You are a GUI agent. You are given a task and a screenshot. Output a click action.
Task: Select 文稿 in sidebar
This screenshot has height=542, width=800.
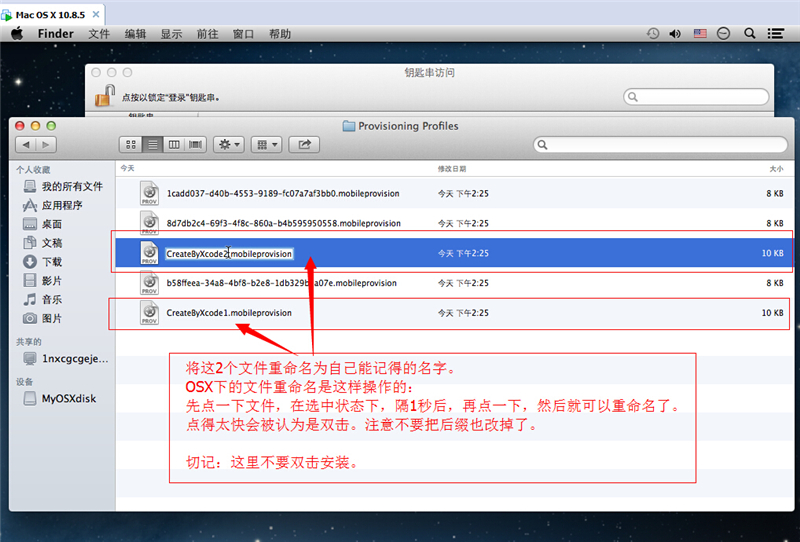tap(42, 243)
